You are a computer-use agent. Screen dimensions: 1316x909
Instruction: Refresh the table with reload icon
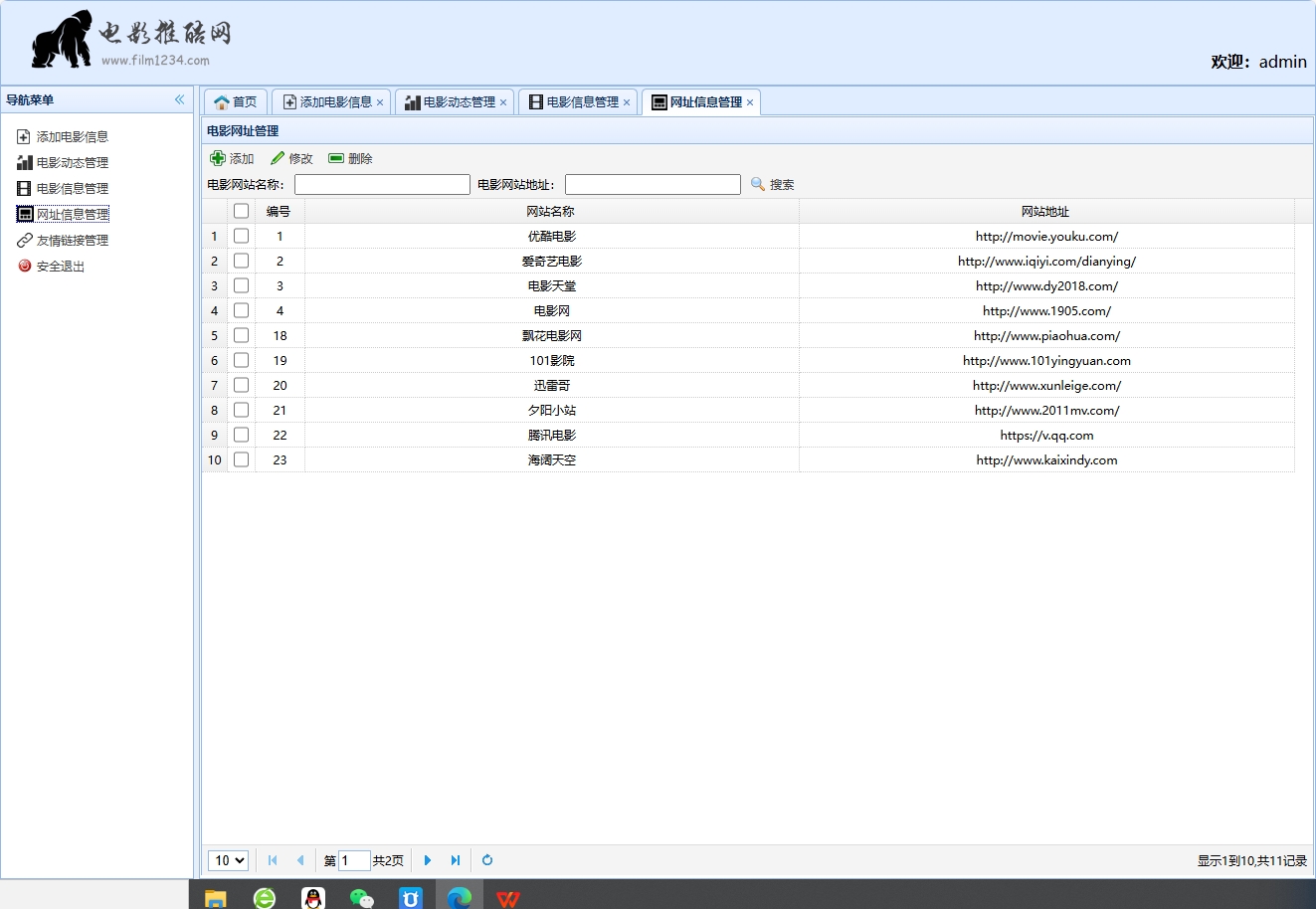(487, 860)
